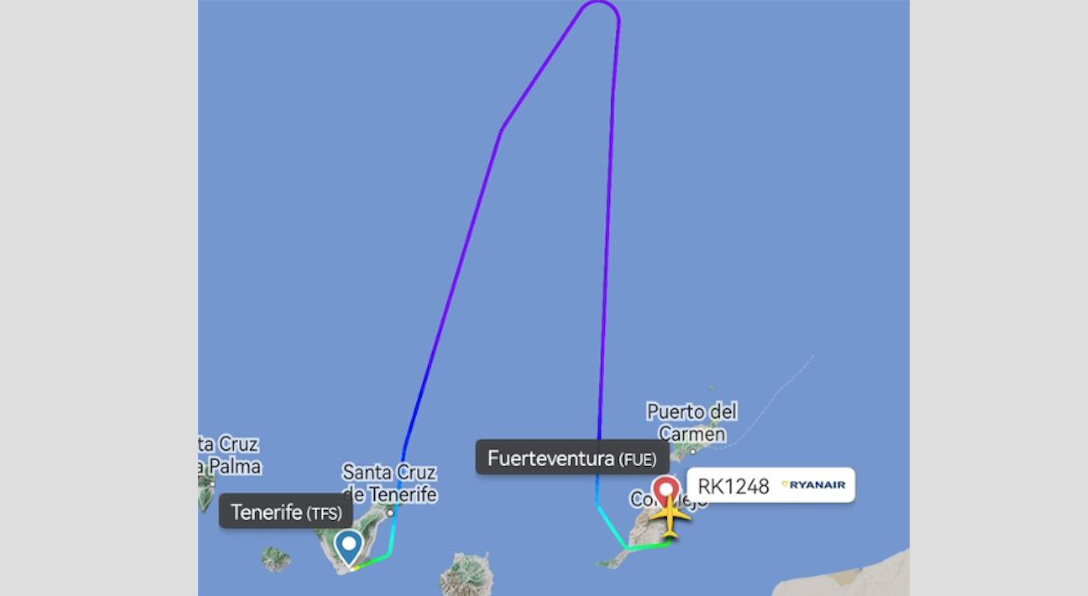The image size is (1088, 596).
Task: Click the Santa Cruz de Tenerife city label
Action: coord(389,484)
